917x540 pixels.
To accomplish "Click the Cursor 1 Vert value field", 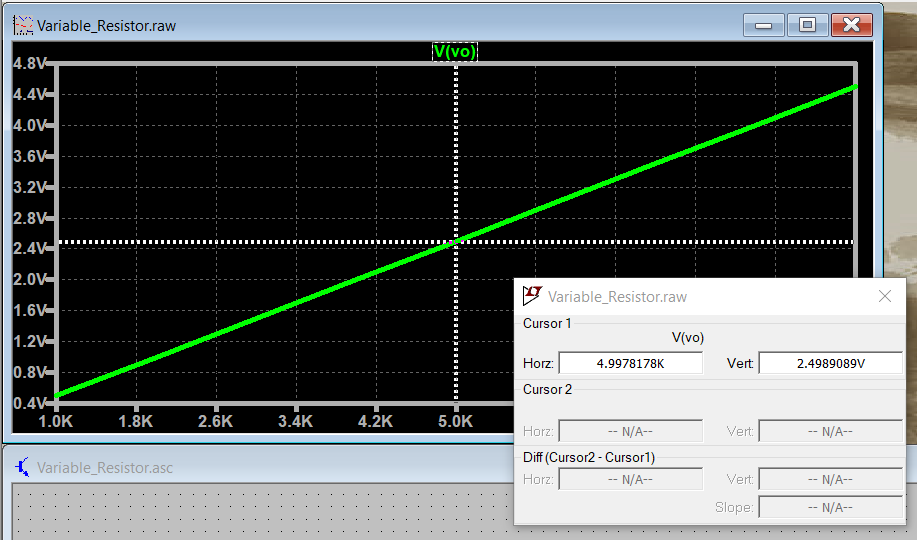I will 830,363.
